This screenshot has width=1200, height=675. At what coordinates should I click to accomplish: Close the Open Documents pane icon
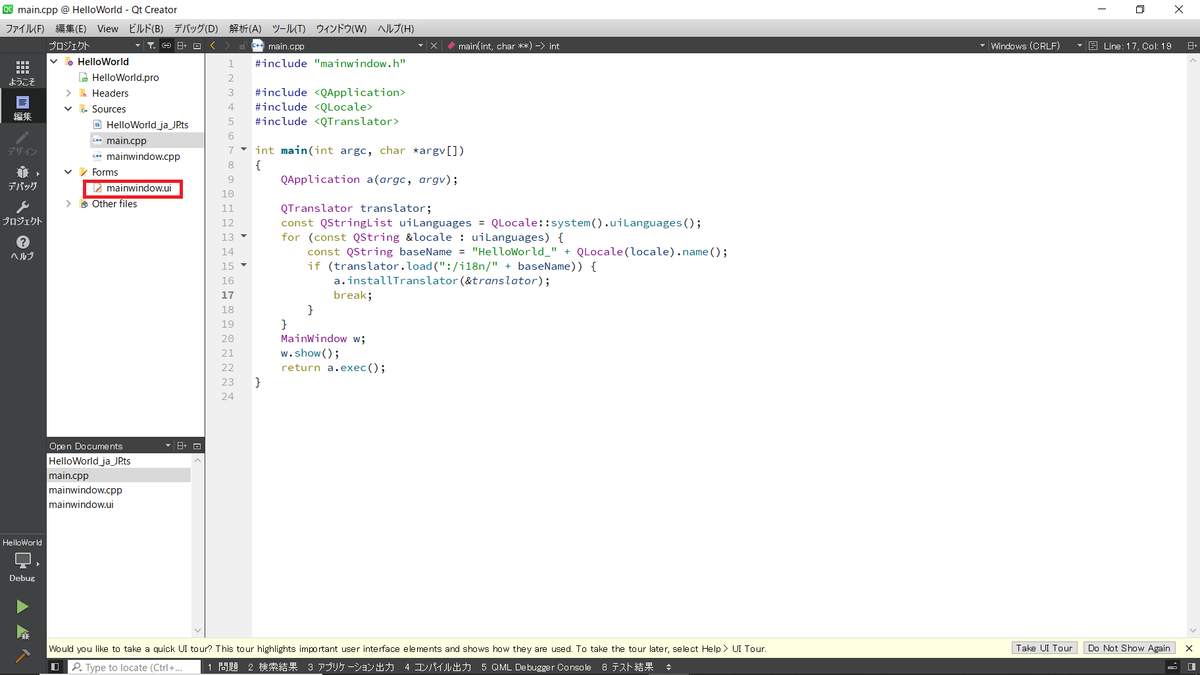click(x=197, y=446)
